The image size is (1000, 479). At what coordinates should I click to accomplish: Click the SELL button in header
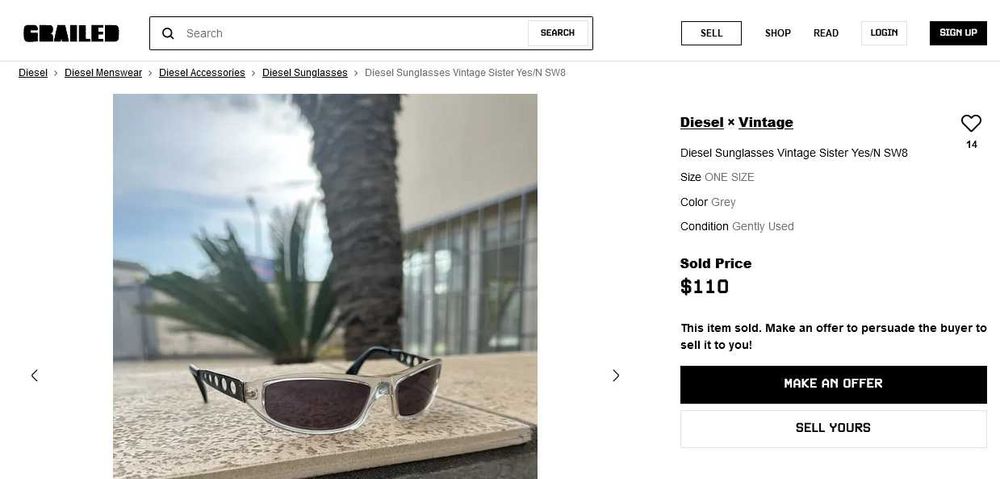[x=711, y=33]
